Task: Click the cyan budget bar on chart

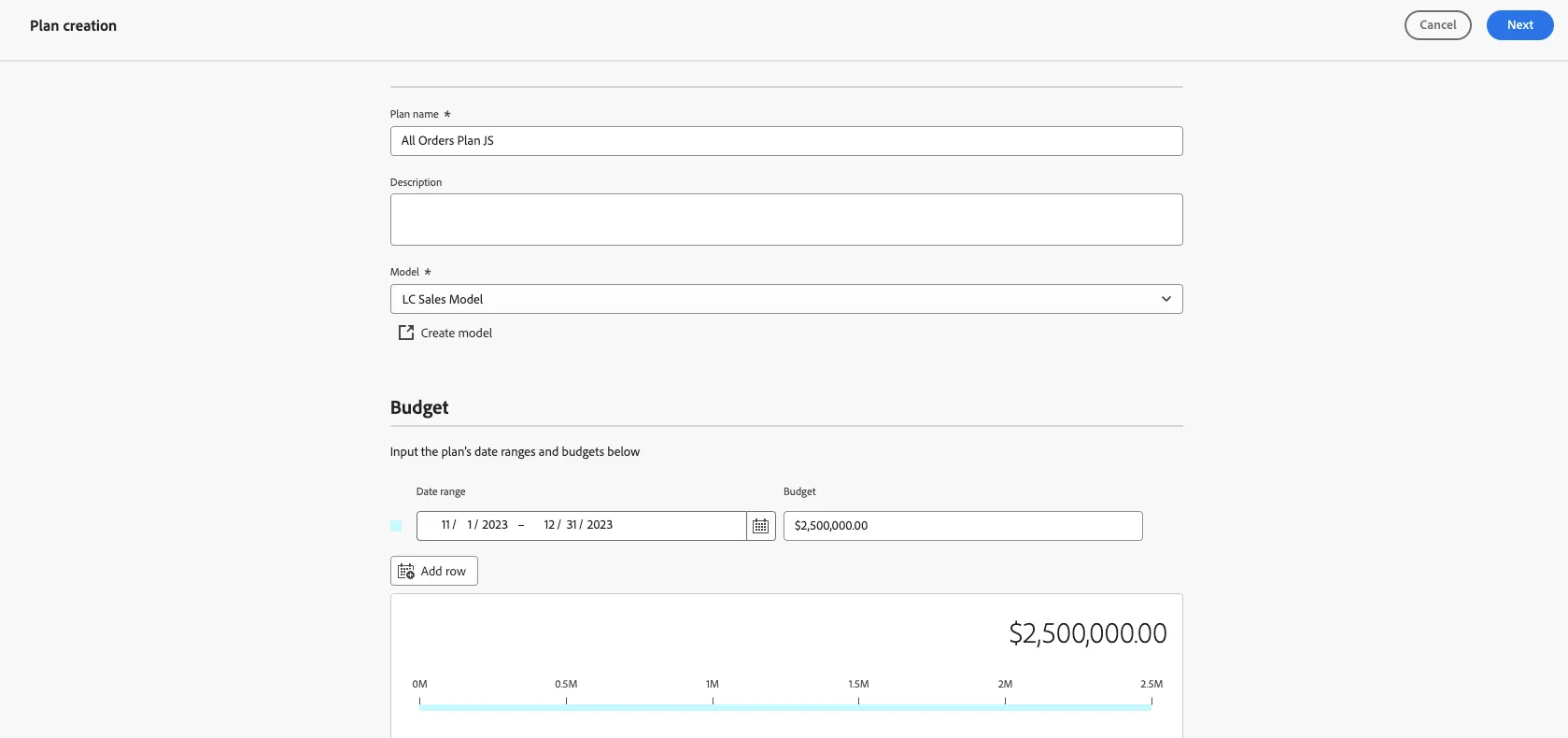Action: coord(785,708)
